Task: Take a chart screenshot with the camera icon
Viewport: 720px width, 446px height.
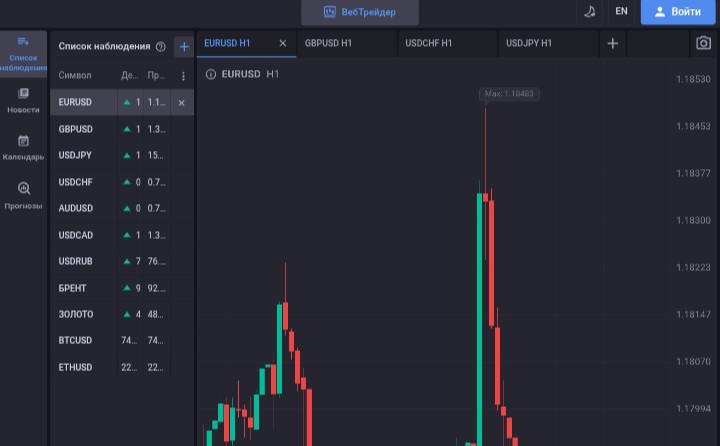Action: [703, 43]
